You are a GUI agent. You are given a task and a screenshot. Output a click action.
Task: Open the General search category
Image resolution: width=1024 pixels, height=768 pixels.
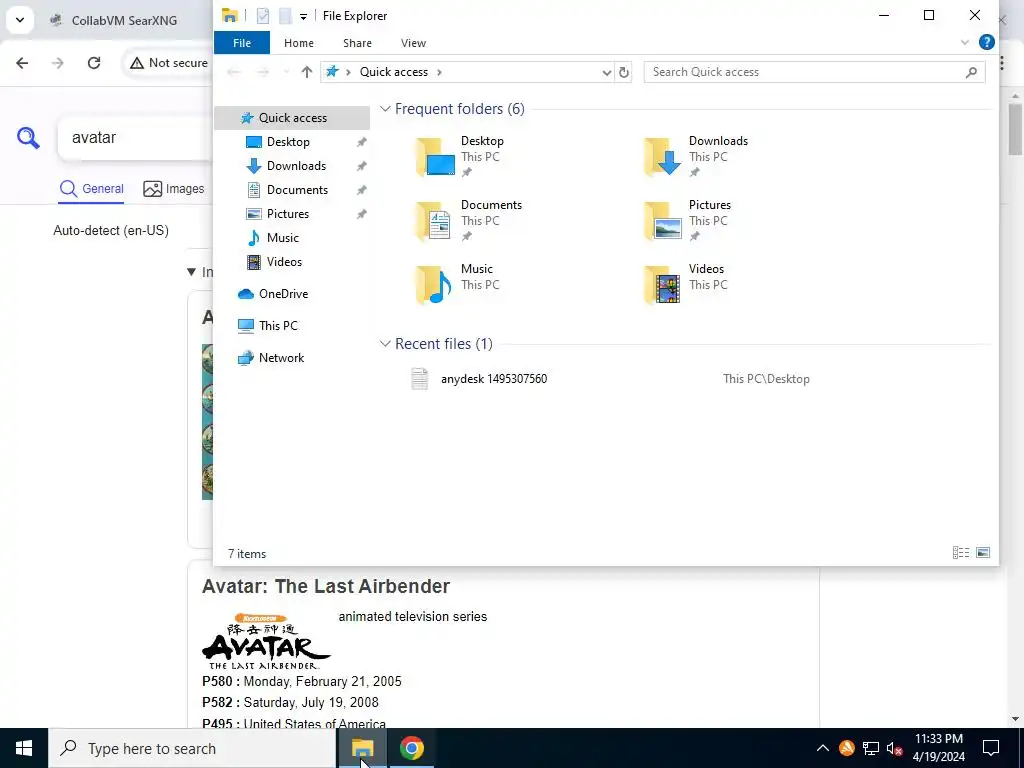91,189
